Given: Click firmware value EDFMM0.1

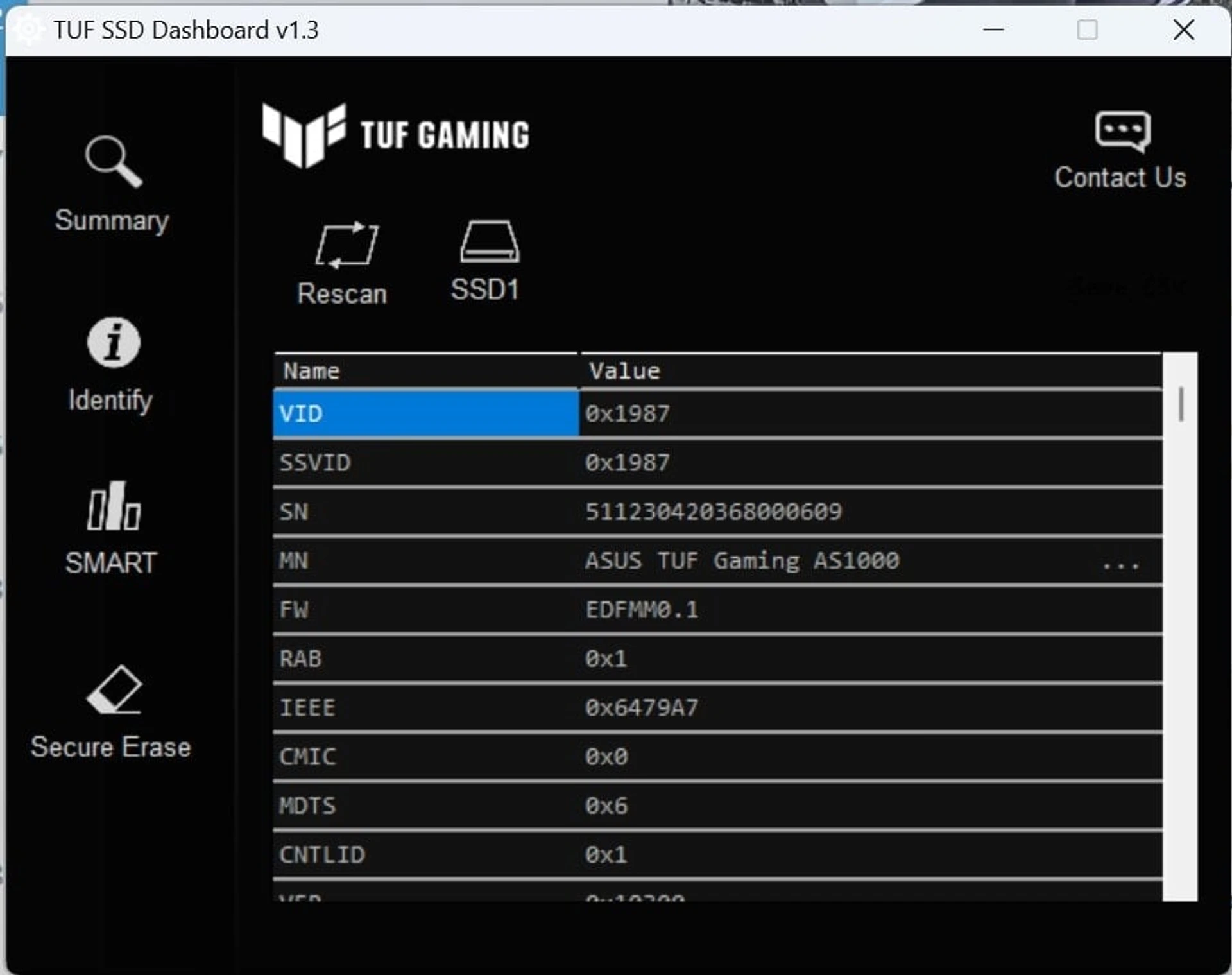Looking at the screenshot, I should pyautogui.click(x=642, y=610).
